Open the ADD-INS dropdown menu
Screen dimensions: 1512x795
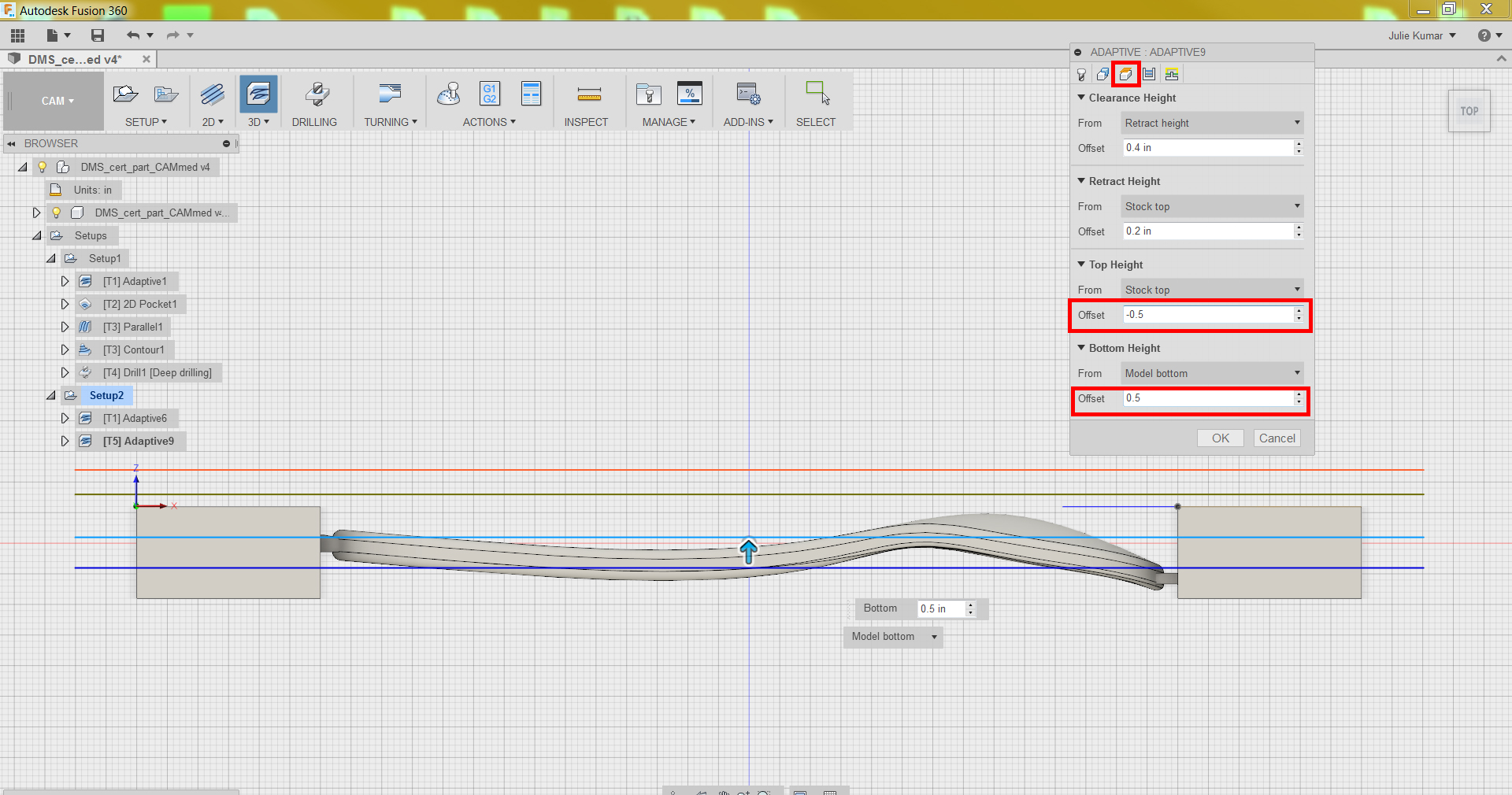coord(748,122)
